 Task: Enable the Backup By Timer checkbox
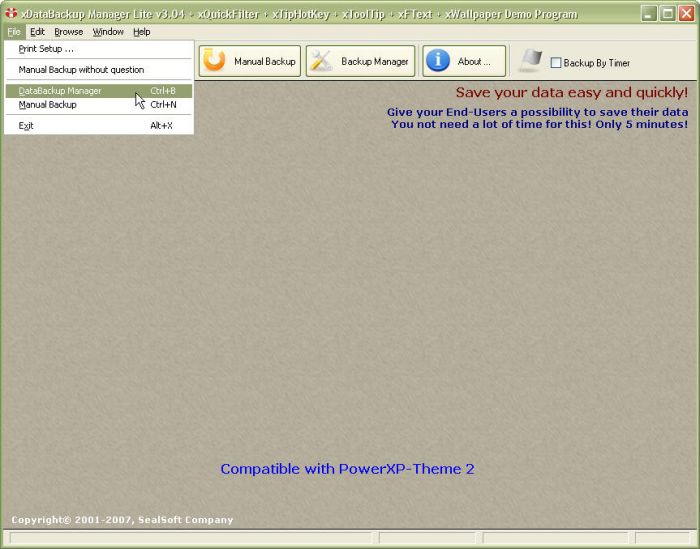556,63
